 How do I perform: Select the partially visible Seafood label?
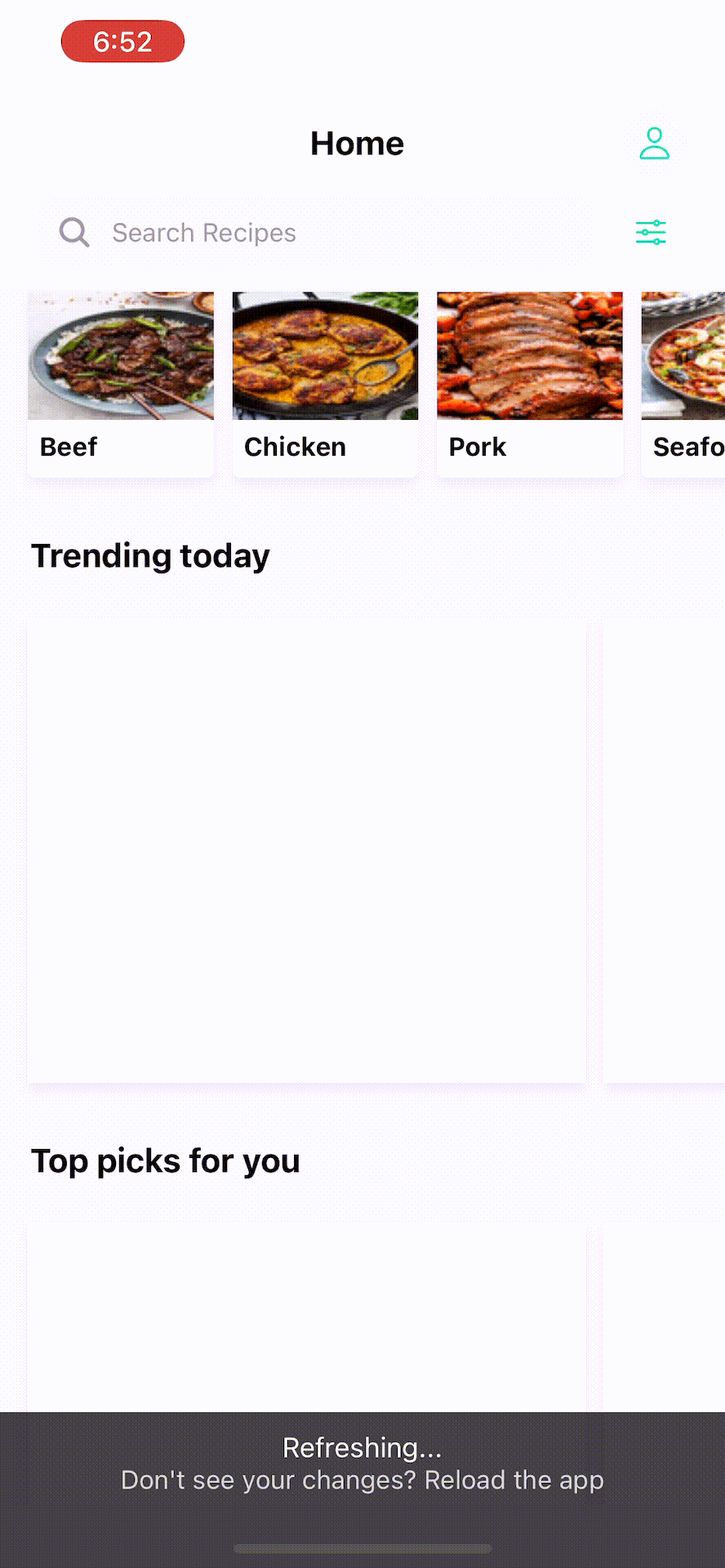689,447
